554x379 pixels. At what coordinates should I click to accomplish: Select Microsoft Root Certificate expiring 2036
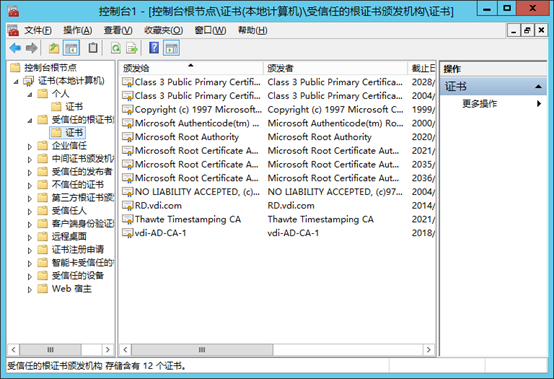278,178
